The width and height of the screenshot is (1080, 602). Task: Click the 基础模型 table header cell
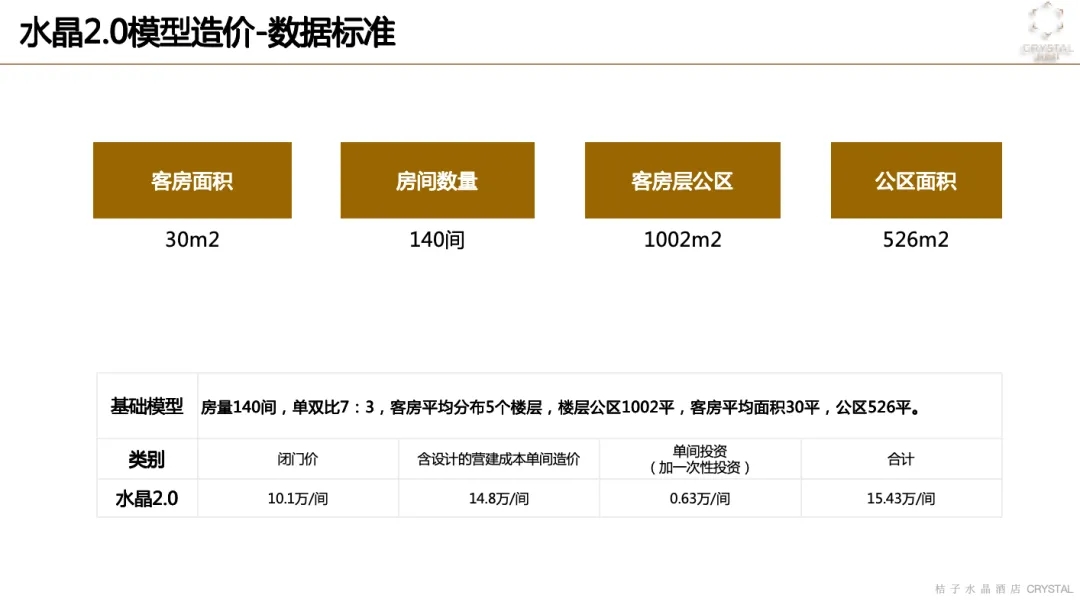click(147, 407)
